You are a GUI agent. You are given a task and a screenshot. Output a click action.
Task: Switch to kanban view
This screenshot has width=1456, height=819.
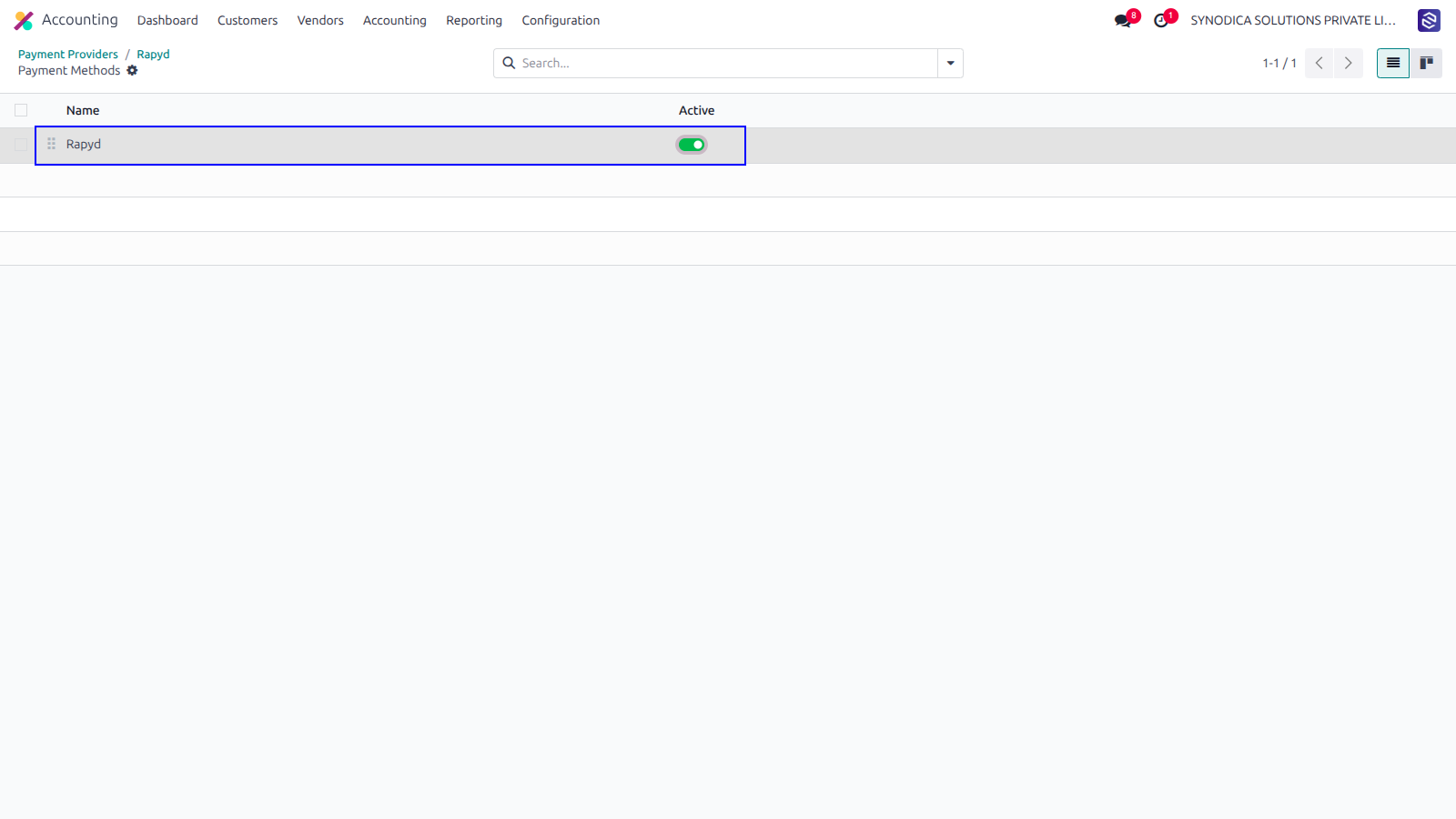click(1426, 63)
